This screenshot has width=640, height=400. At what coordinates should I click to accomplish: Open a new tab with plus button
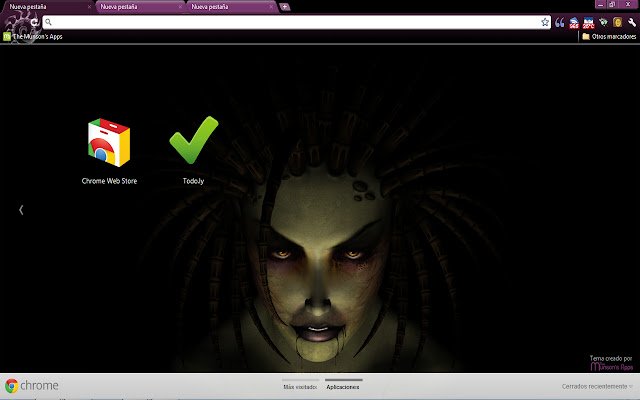(285, 7)
